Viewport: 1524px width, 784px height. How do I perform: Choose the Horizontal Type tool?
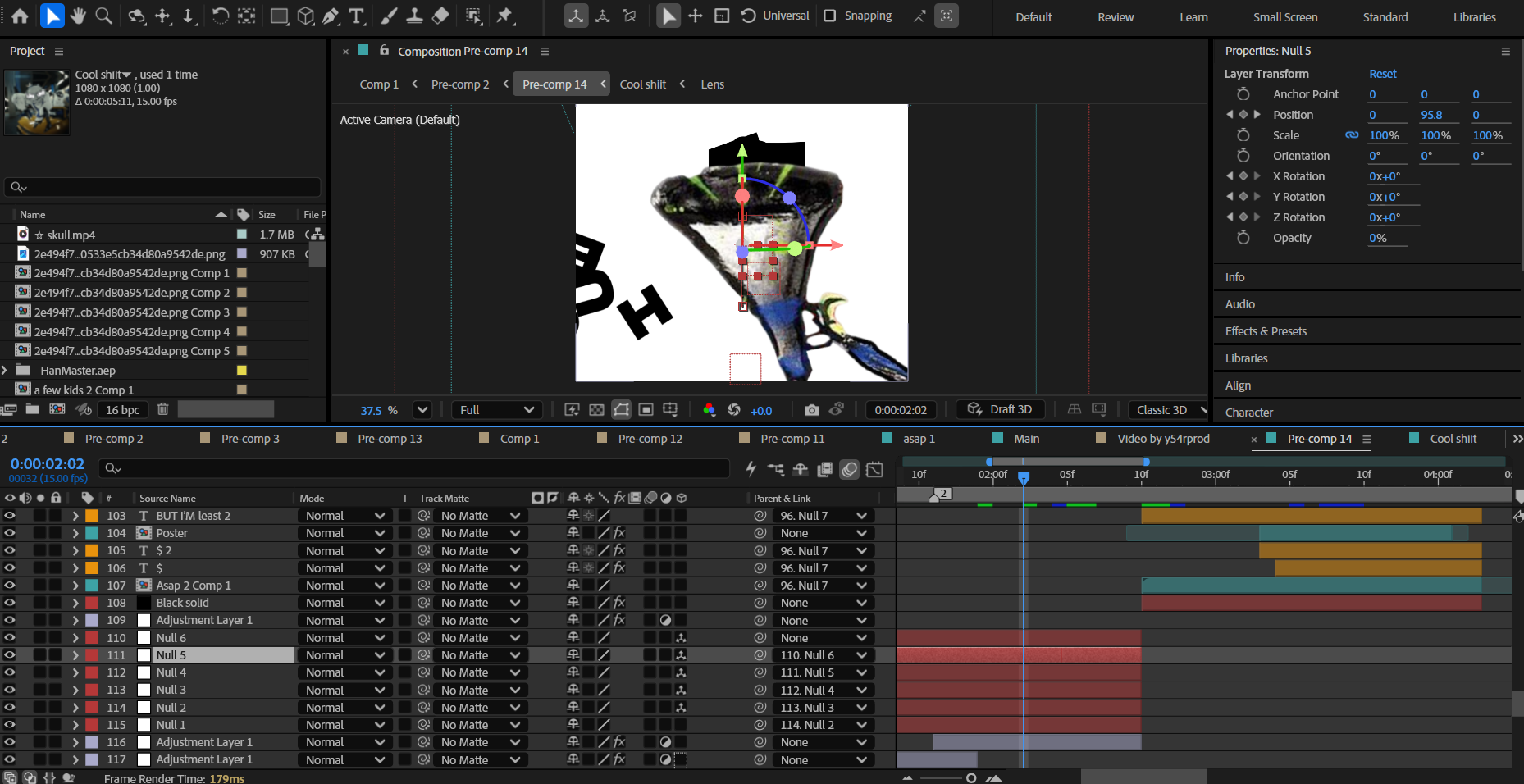(x=357, y=16)
